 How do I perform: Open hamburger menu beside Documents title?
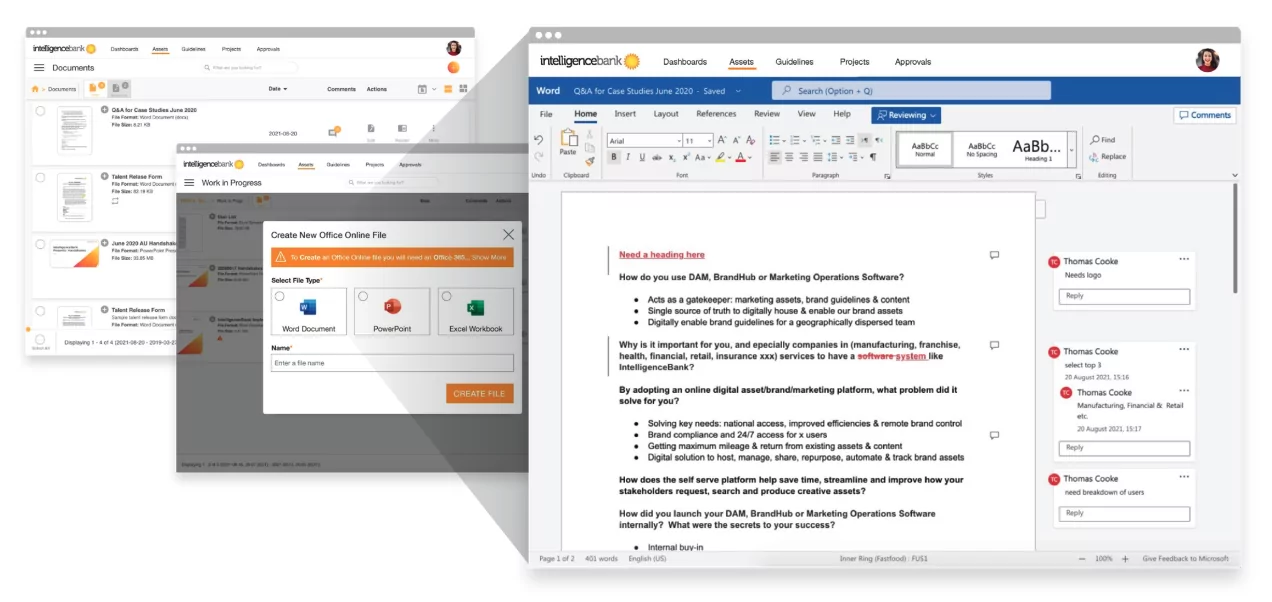point(39,68)
